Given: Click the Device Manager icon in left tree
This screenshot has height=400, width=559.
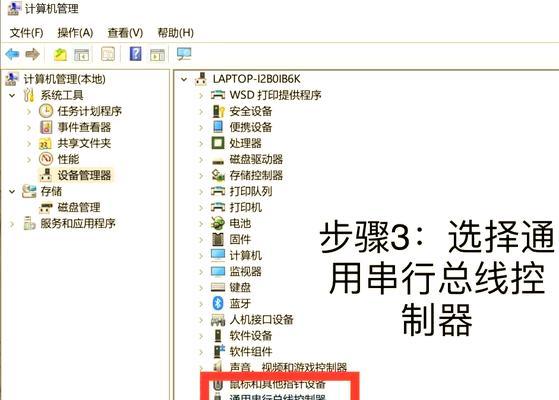Looking at the screenshot, I should 46,175.
